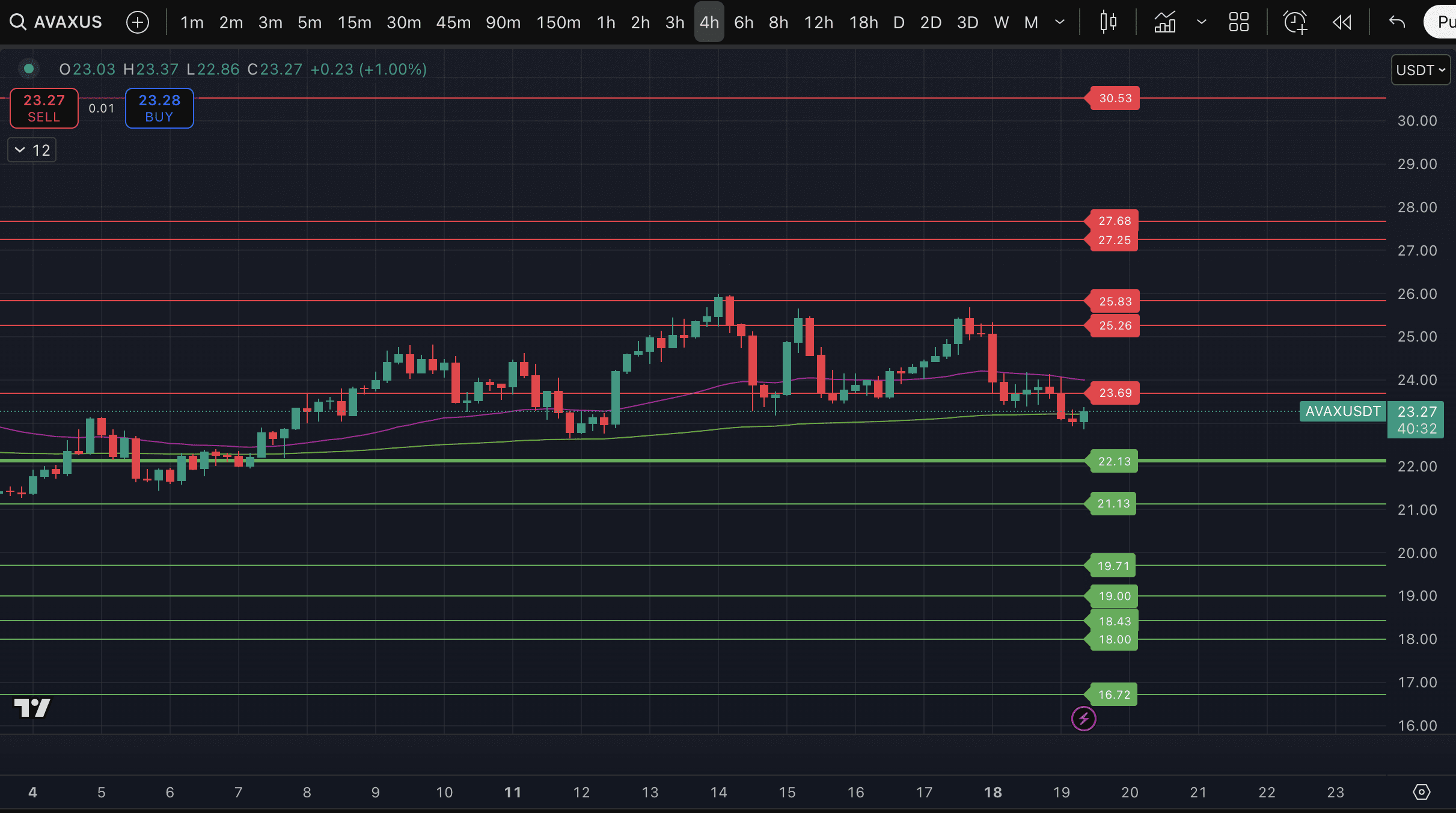
Task: Select the 27.68 resistance line label
Action: point(1111,221)
